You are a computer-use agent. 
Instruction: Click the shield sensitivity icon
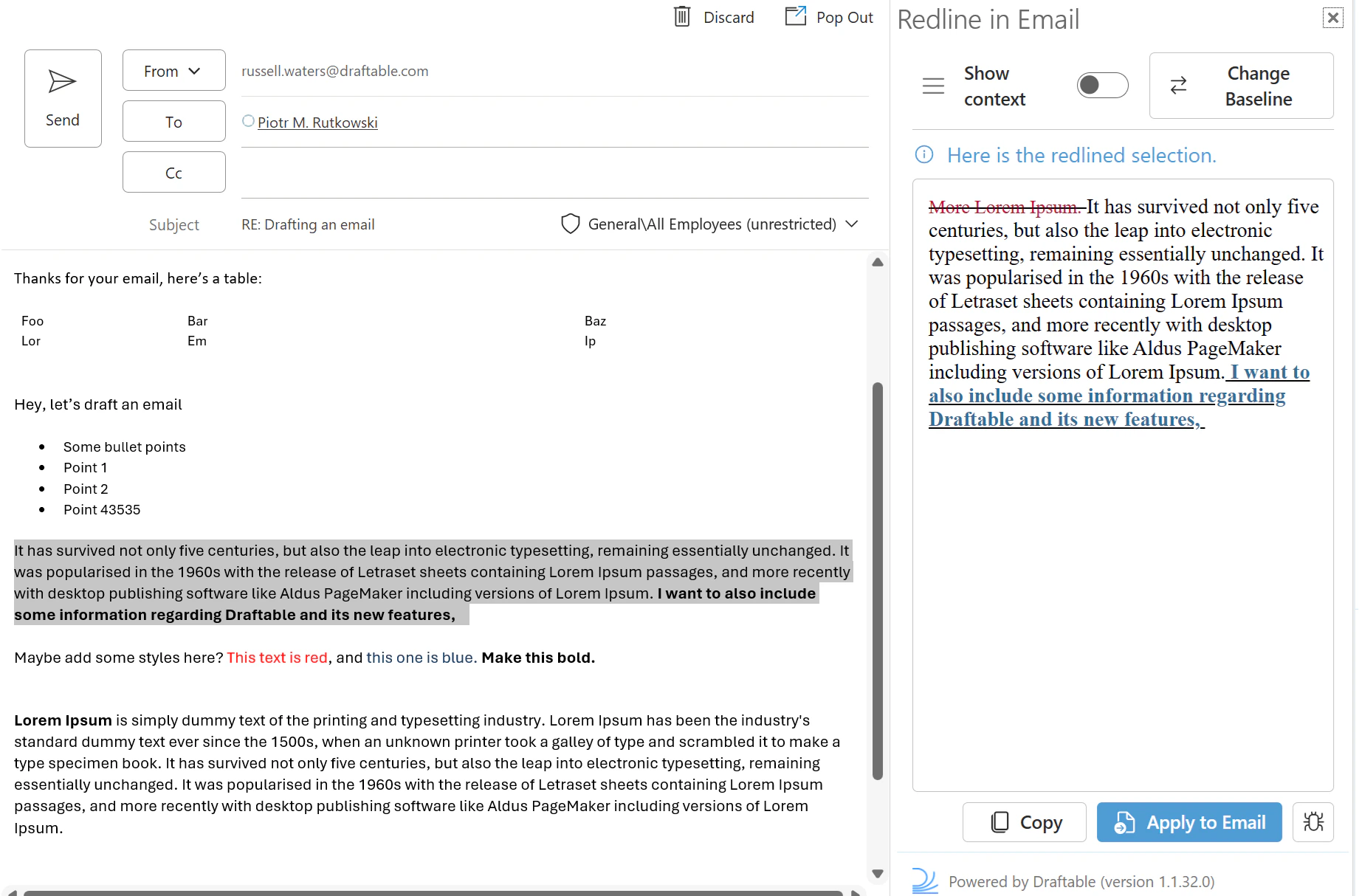pos(570,224)
